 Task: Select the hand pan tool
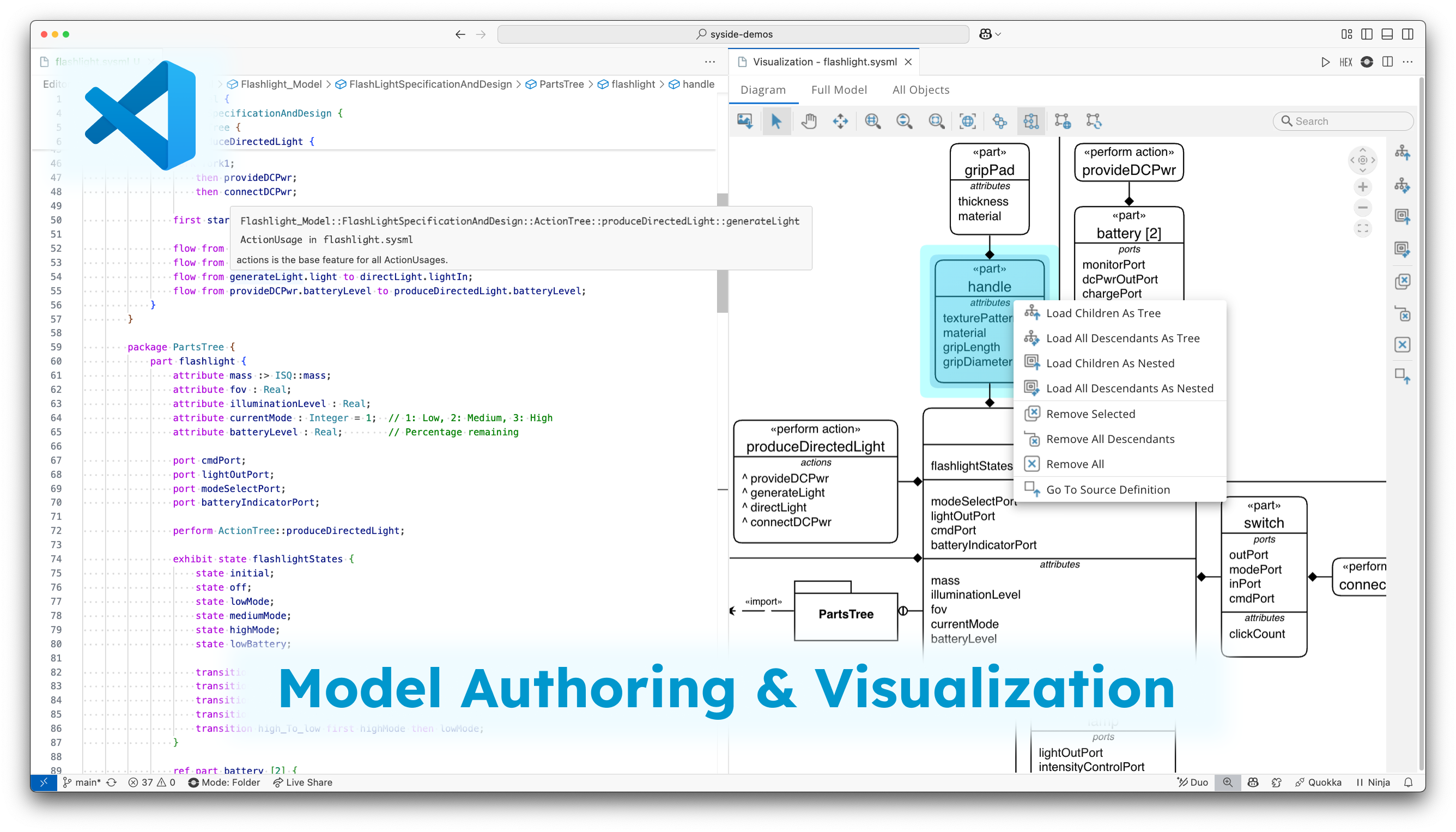808,121
